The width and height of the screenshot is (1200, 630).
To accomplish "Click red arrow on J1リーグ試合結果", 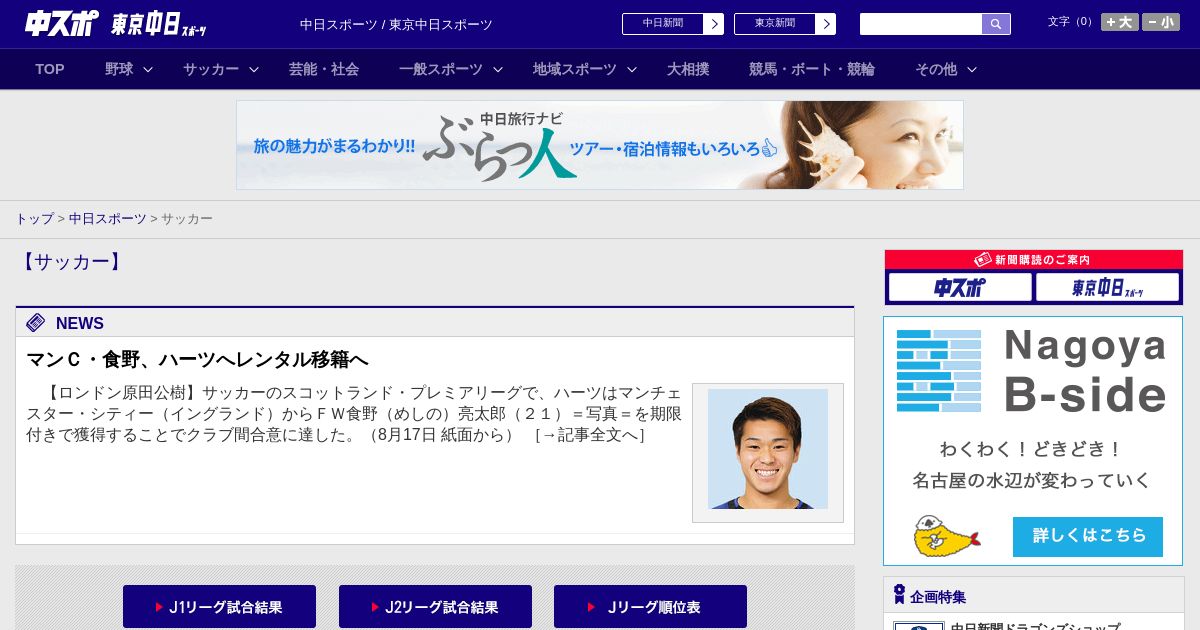I will point(159,607).
